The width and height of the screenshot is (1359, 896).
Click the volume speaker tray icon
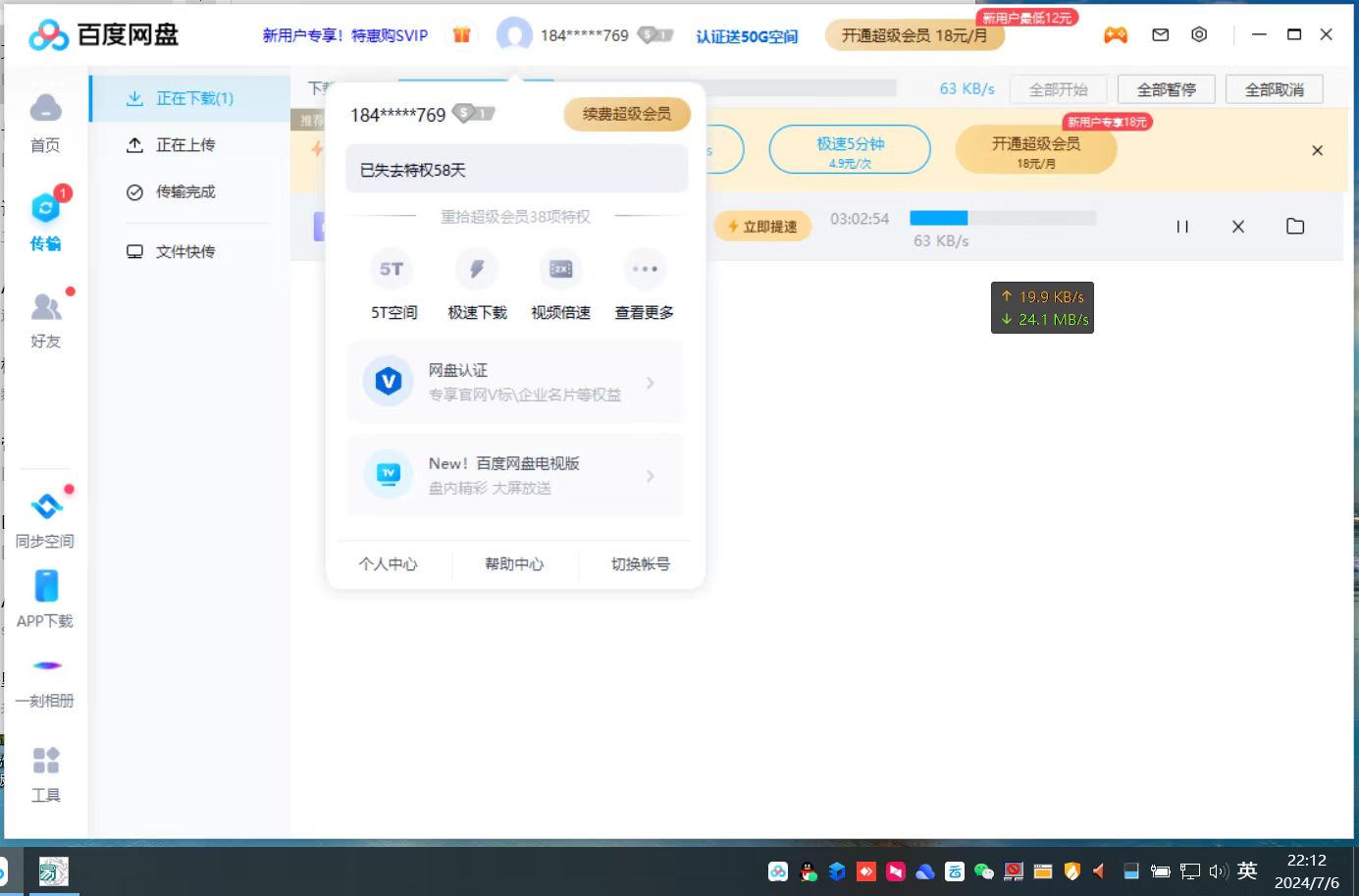tap(1219, 871)
